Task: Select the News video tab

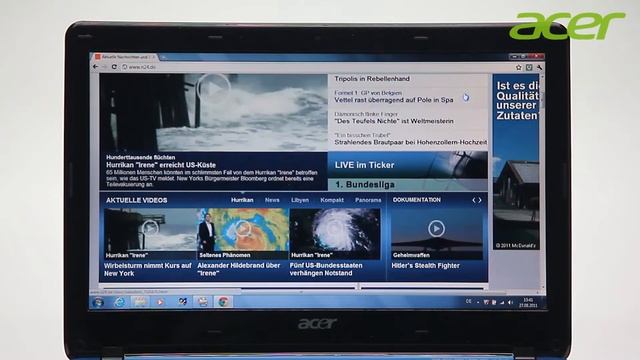Action: click(272, 200)
